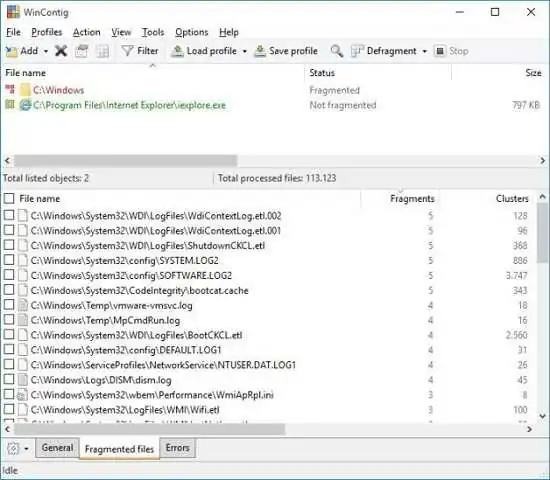This screenshot has height=480, width=550.
Task: Sort by the Fragments column header
Action: pyautogui.click(x=412, y=199)
